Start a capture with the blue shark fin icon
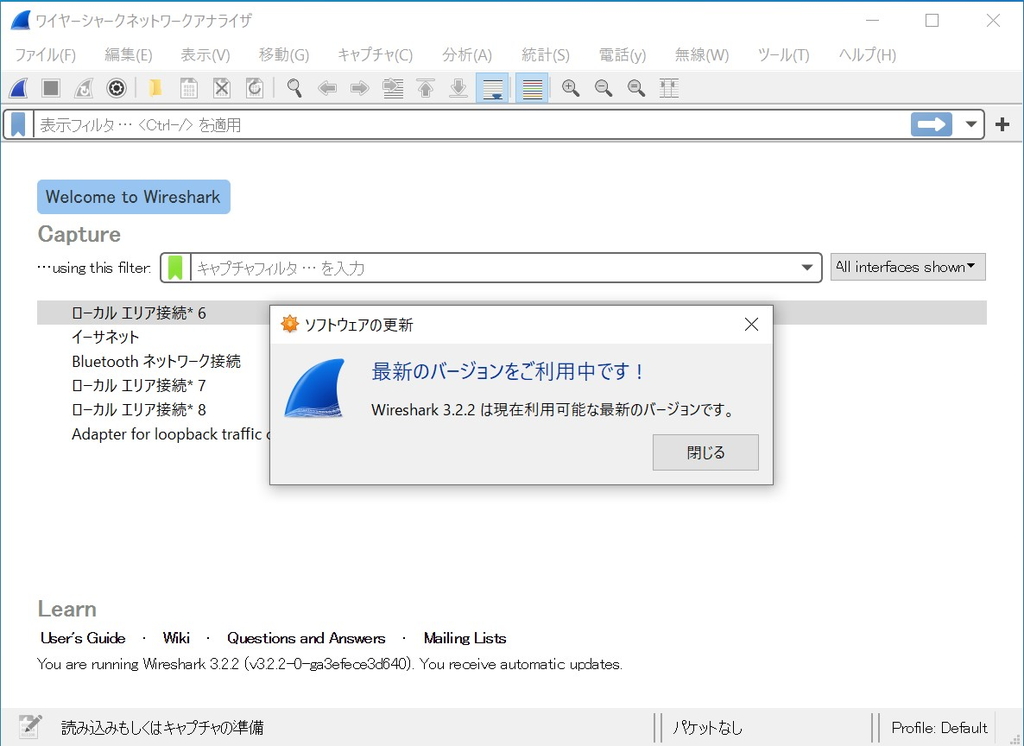 click(18, 88)
